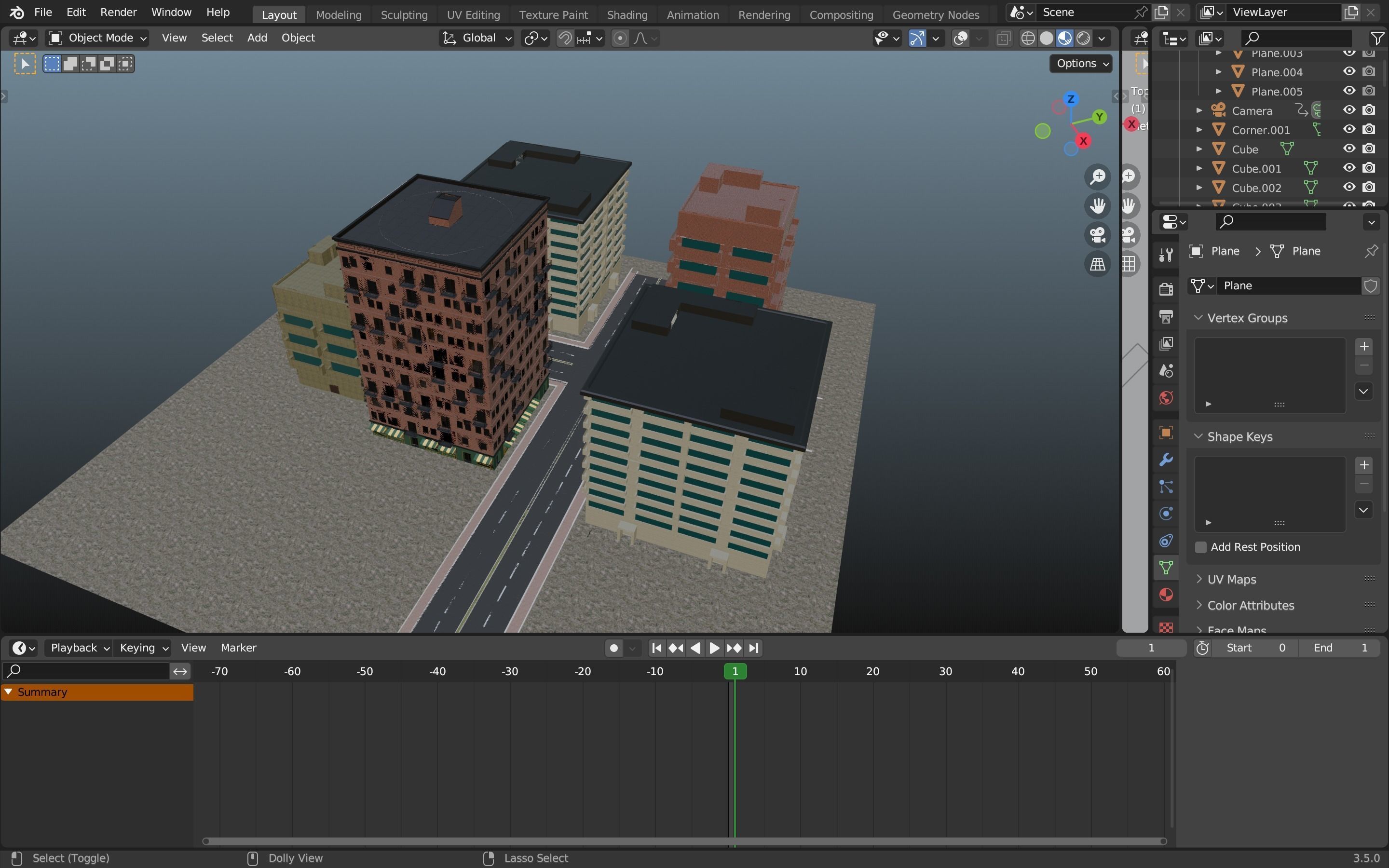The width and height of the screenshot is (1389, 868).
Task: Click the End frame field
Action: click(1340, 648)
